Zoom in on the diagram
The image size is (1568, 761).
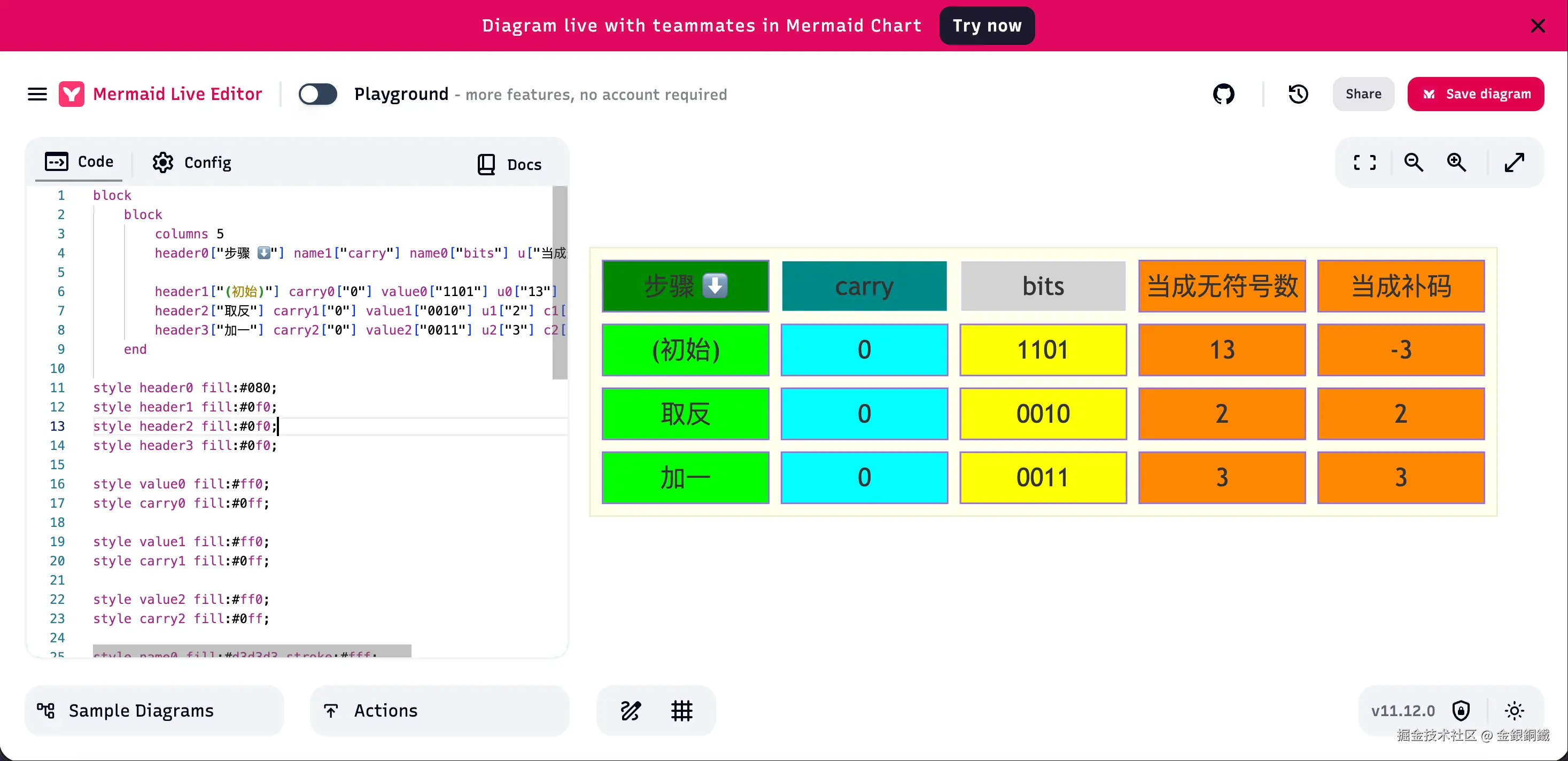(1457, 162)
